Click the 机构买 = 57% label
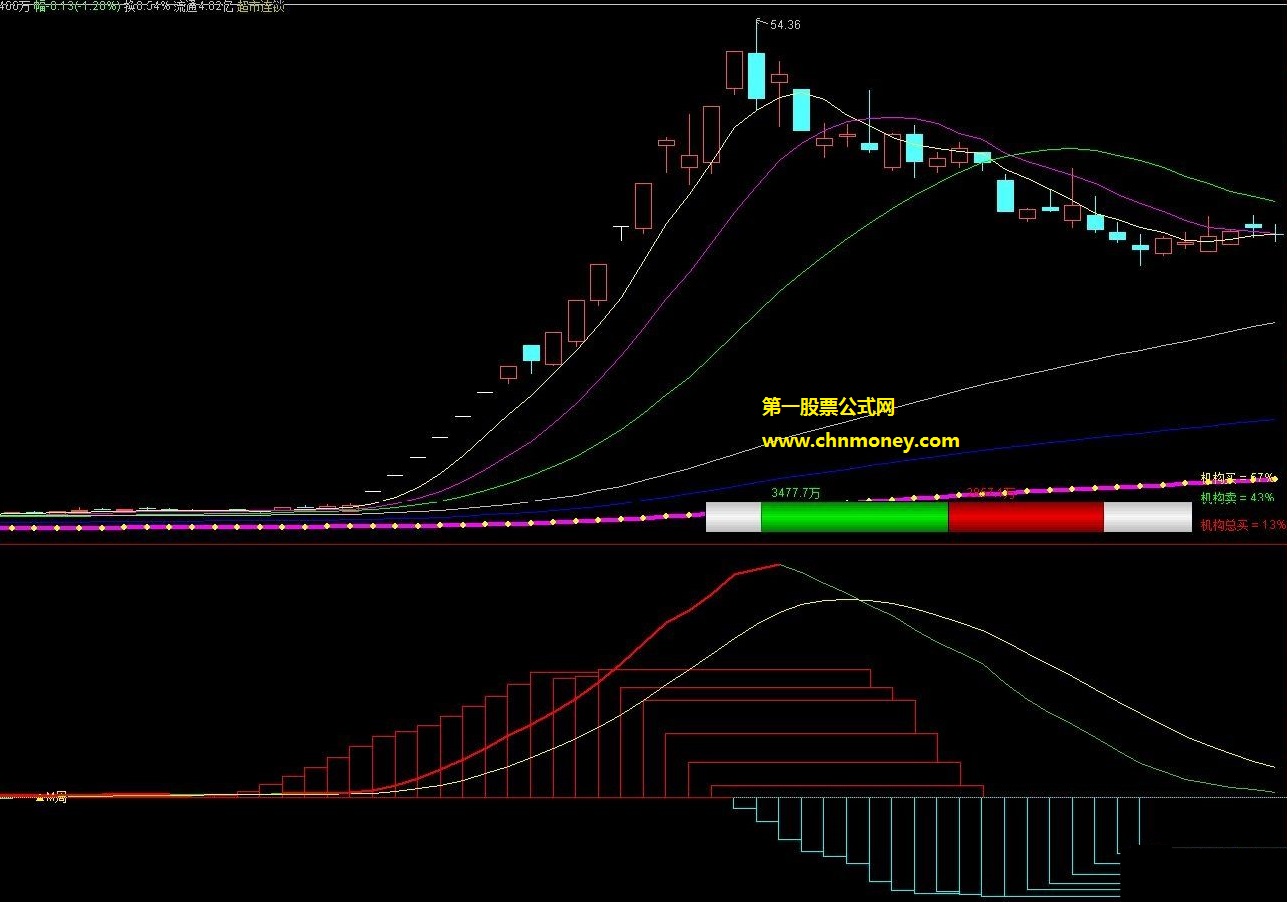The image size is (1287, 902). (1237, 478)
